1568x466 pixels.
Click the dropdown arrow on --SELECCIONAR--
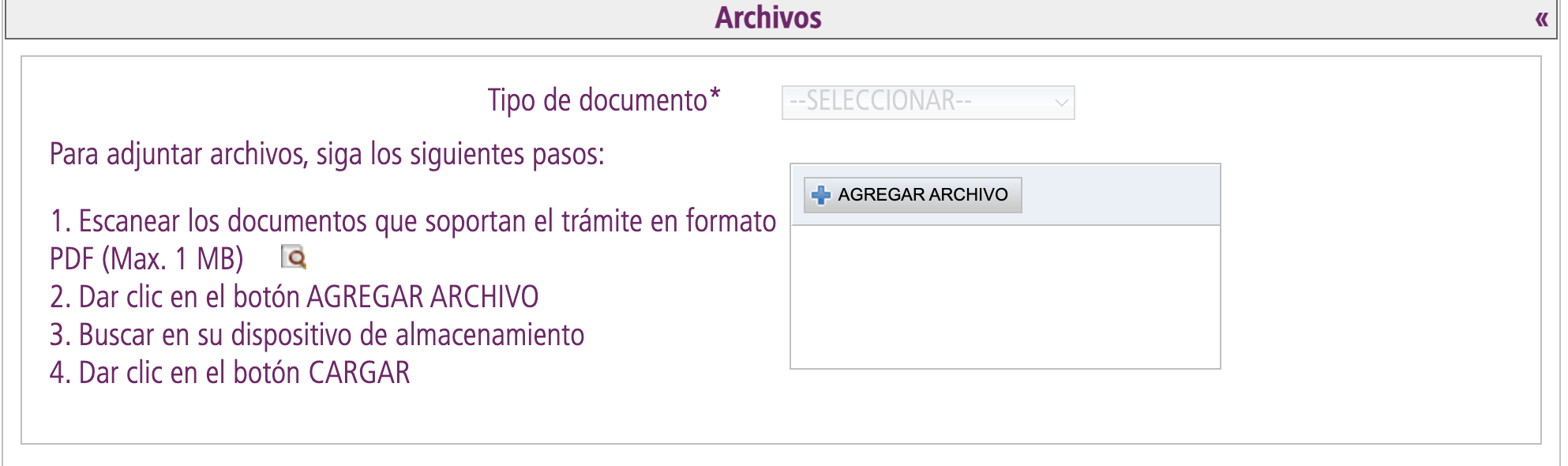1061,101
